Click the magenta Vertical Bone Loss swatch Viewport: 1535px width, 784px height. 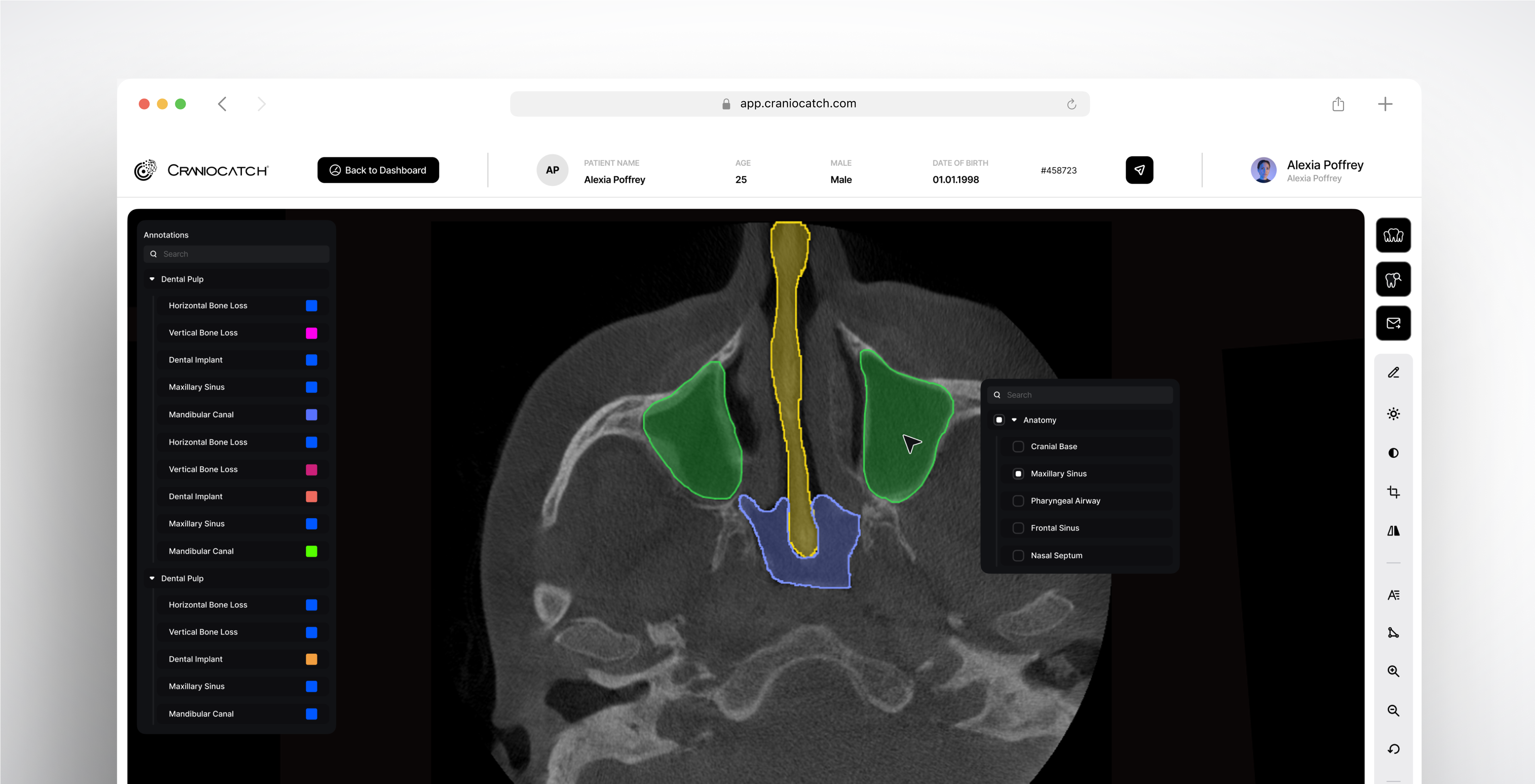(311, 333)
